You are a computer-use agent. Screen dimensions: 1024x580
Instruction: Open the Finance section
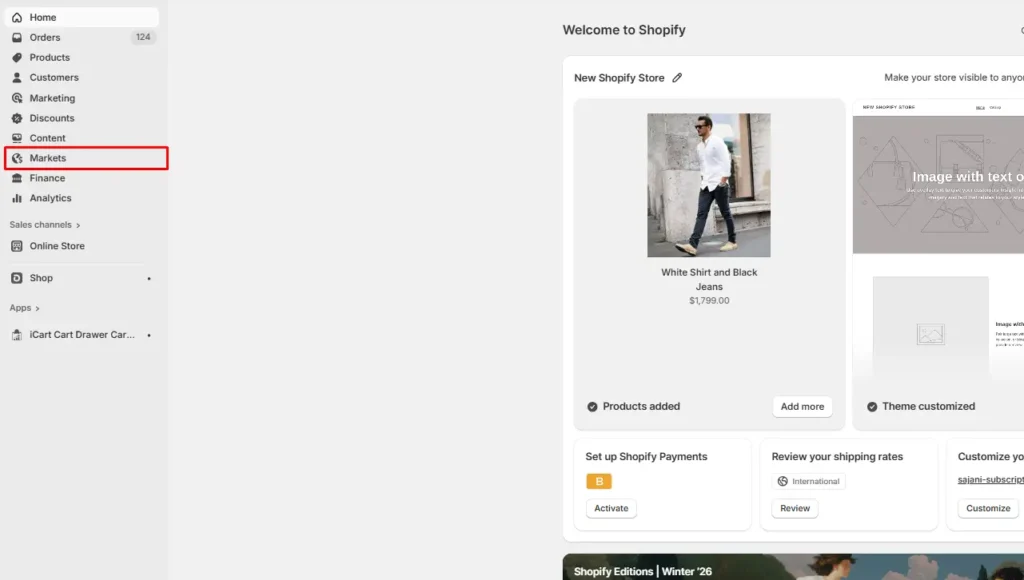click(x=16, y=178)
